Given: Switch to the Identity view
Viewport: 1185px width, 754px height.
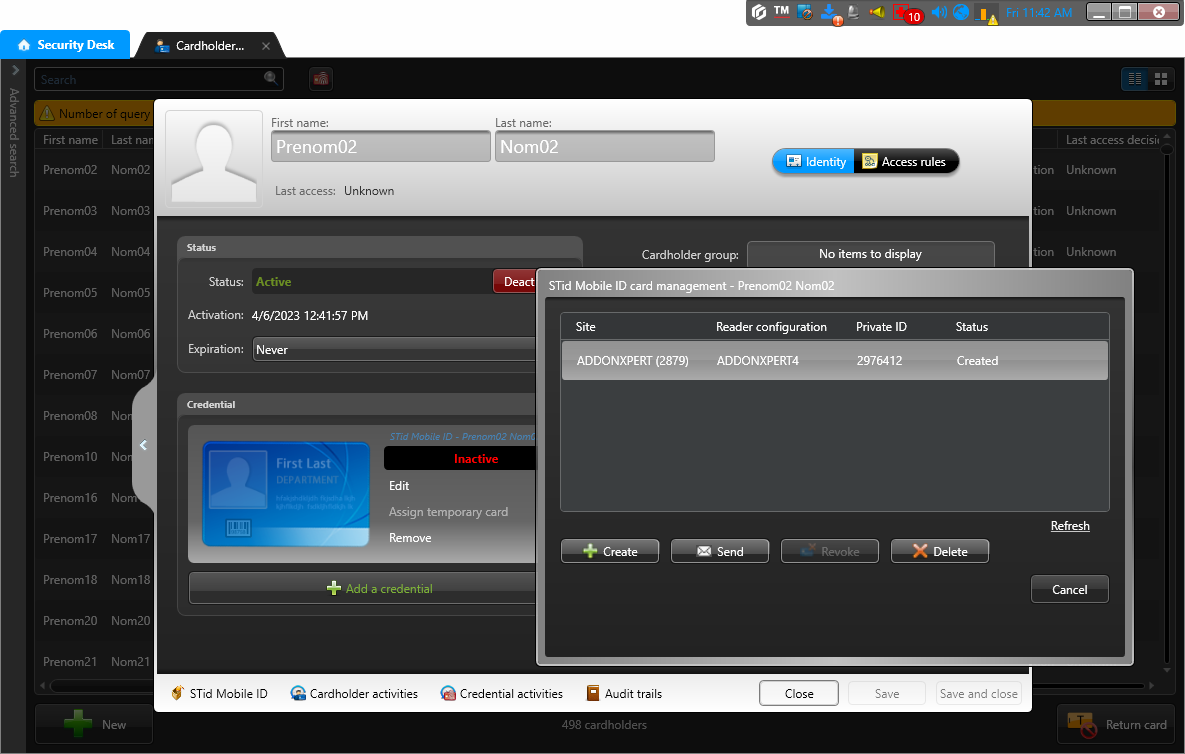Looking at the screenshot, I should [x=814, y=162].
